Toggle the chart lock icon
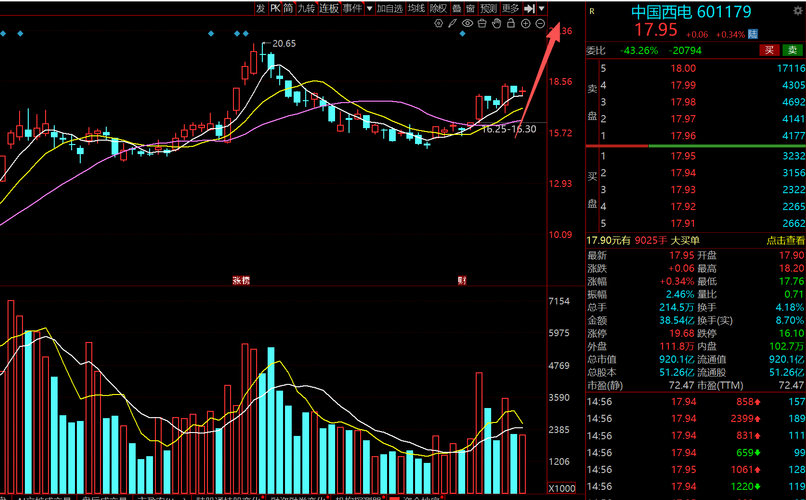The width and height of the screenshot is (806, 500). click(510, 23)
